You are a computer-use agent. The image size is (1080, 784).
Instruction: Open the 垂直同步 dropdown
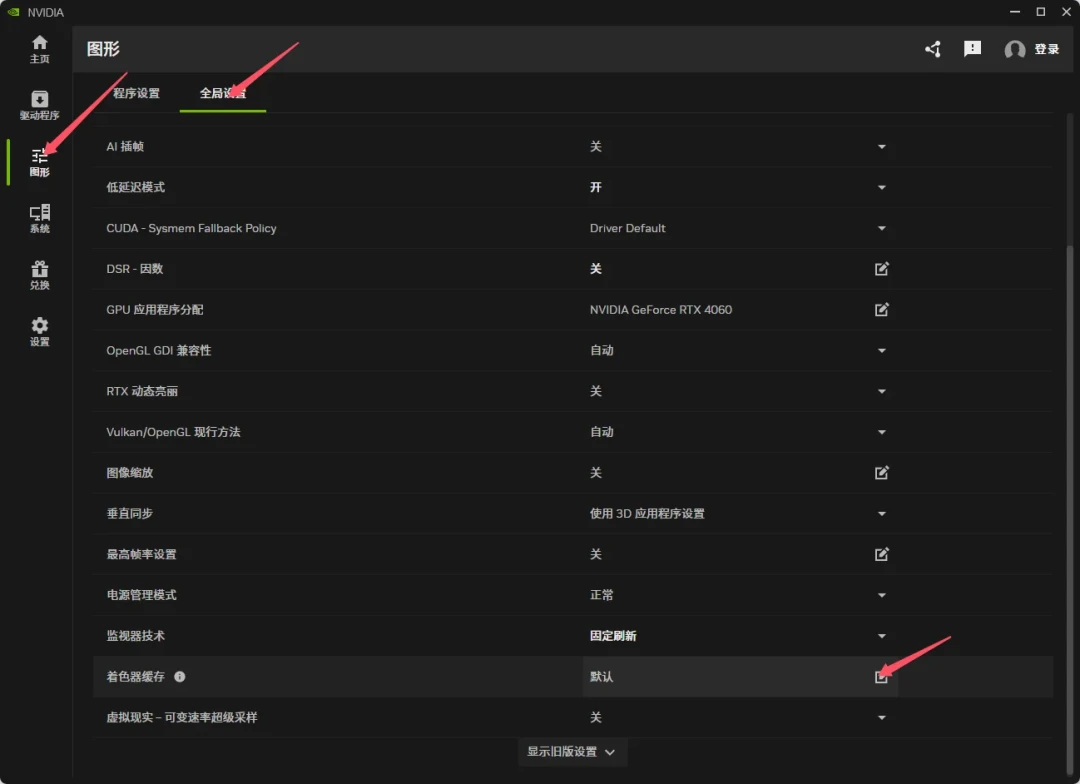(882, 513)
